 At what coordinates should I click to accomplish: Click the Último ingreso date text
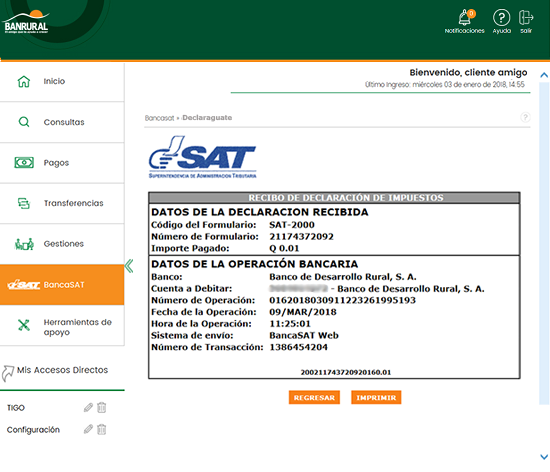coord(445,85)
